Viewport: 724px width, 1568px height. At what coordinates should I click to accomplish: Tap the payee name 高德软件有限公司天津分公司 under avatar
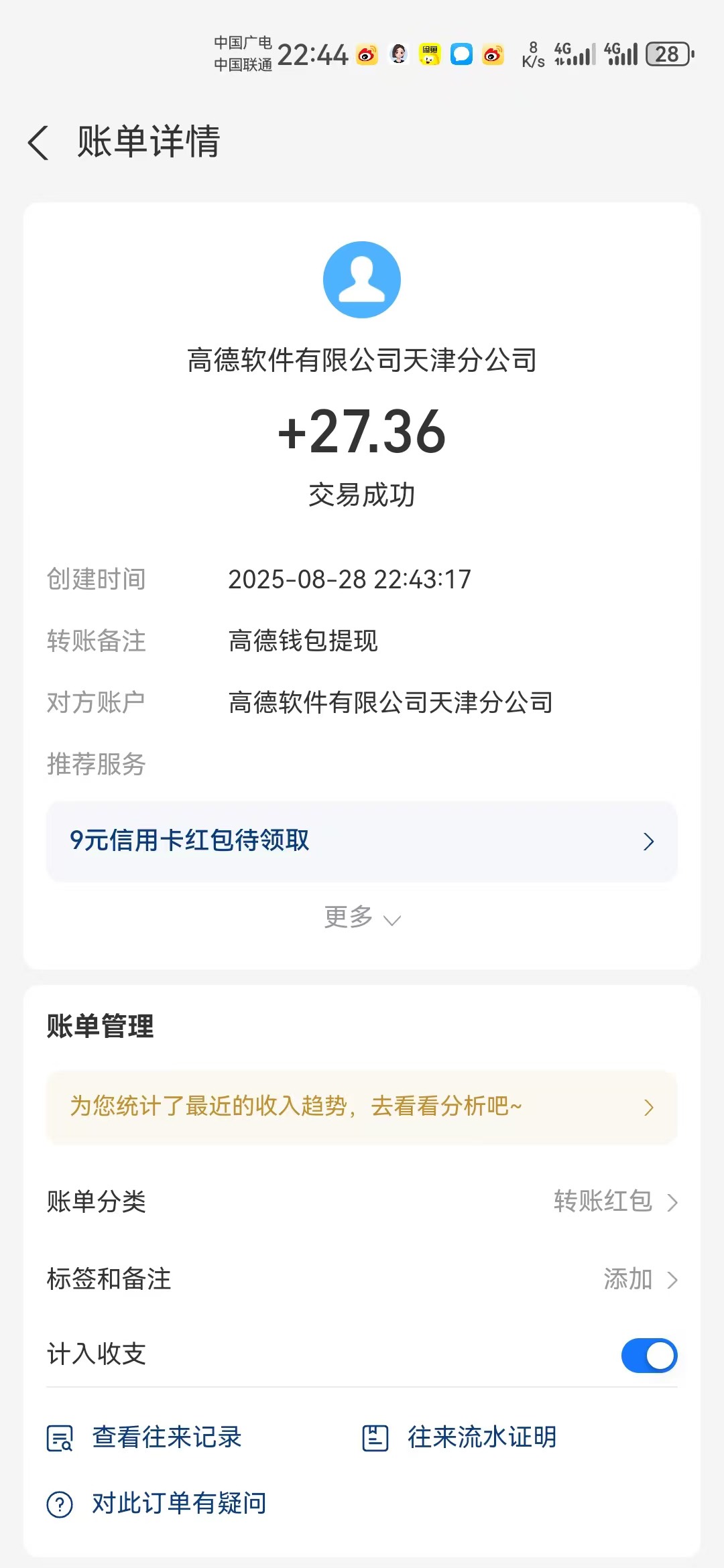pyautogui.click(x=362, y=360)
